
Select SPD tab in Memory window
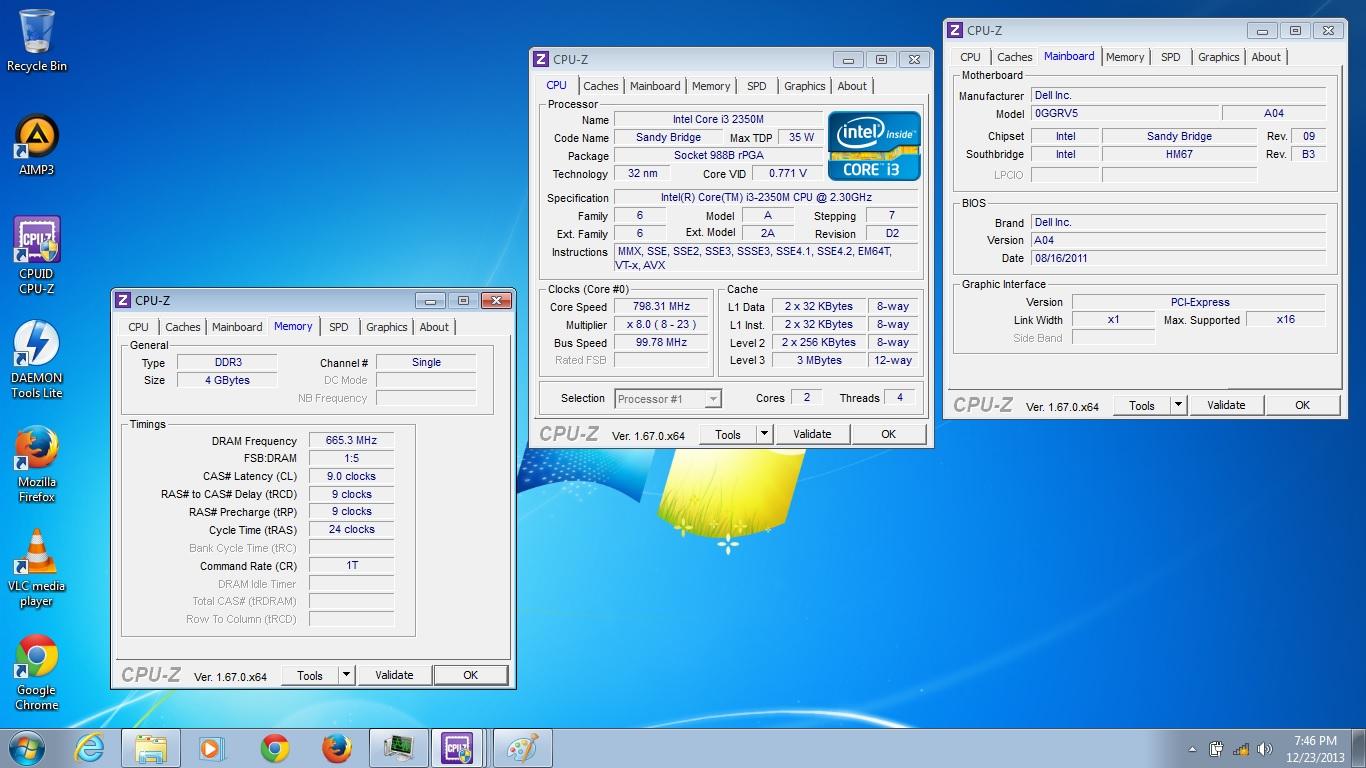coord(339,327)
